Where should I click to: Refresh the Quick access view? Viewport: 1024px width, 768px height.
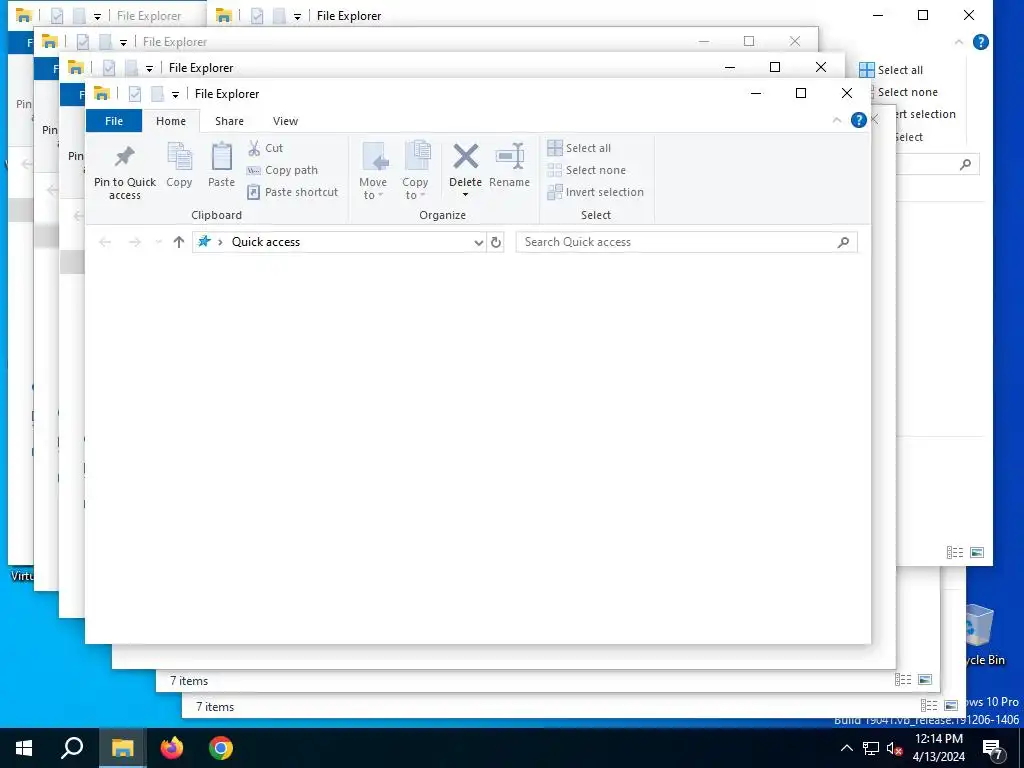[496, 242]
